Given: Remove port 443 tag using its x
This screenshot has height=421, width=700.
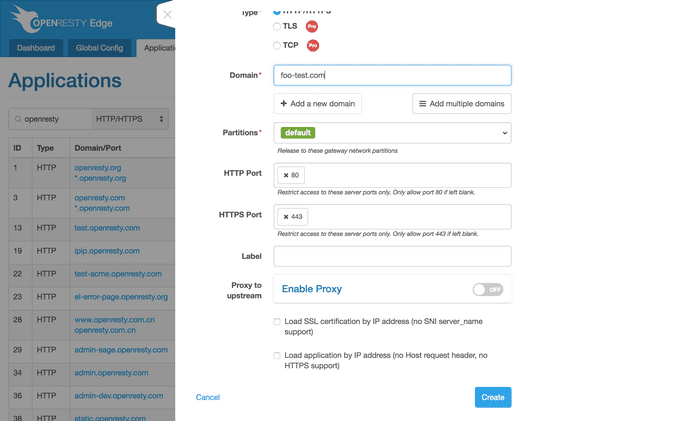Looking at the screenshot, I should point(286,217).
